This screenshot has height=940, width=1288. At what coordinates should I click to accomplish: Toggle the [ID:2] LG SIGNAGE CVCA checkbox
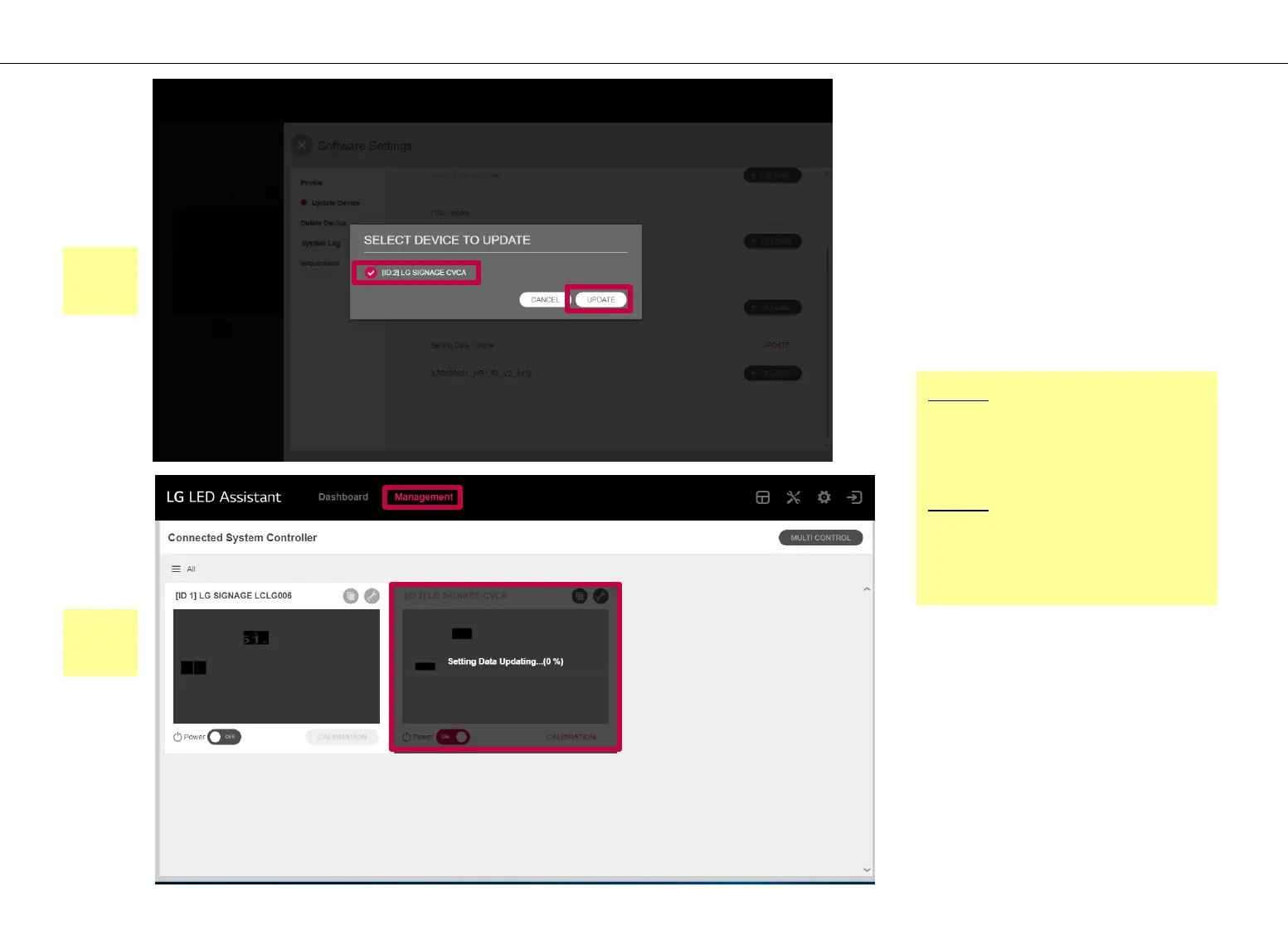pos(371,273)
